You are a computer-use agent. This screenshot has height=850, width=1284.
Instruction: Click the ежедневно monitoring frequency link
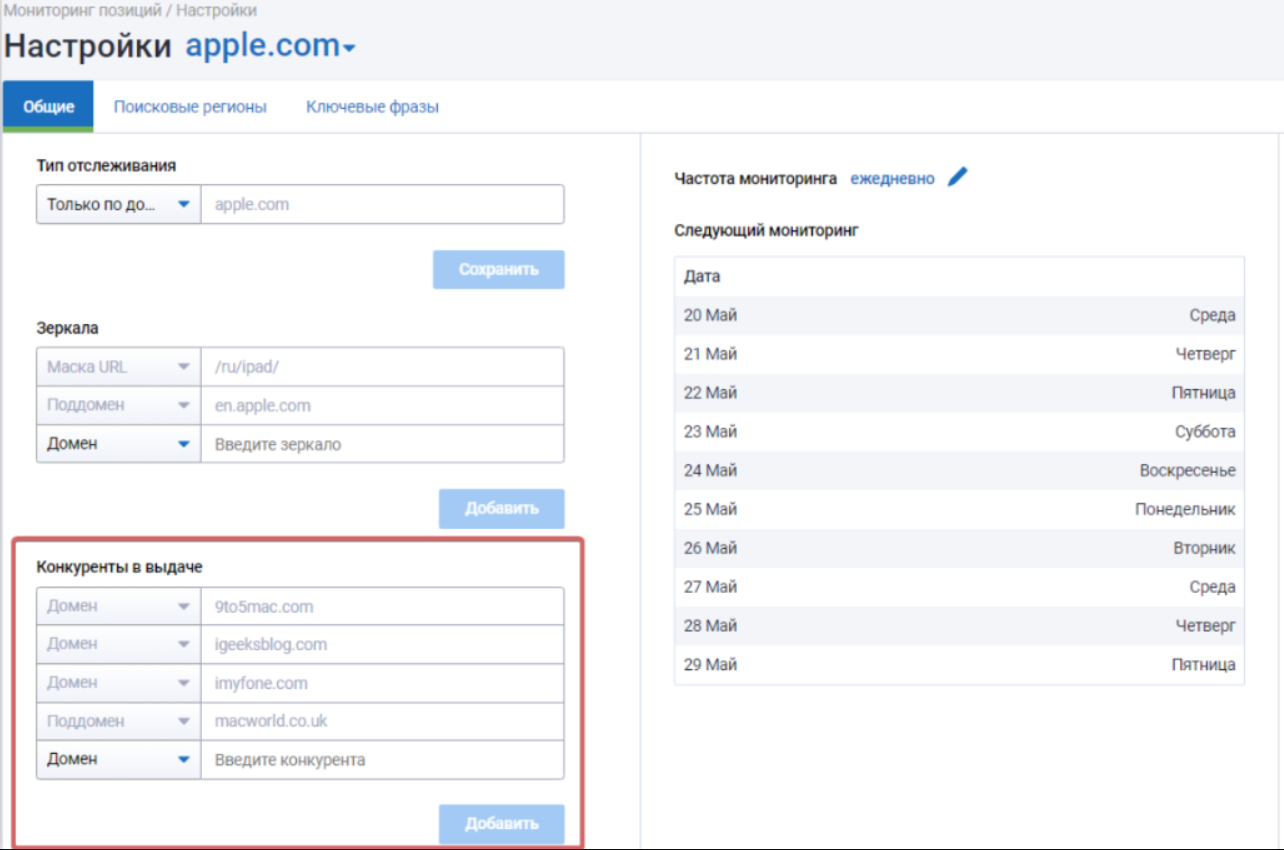coord(892,179)
